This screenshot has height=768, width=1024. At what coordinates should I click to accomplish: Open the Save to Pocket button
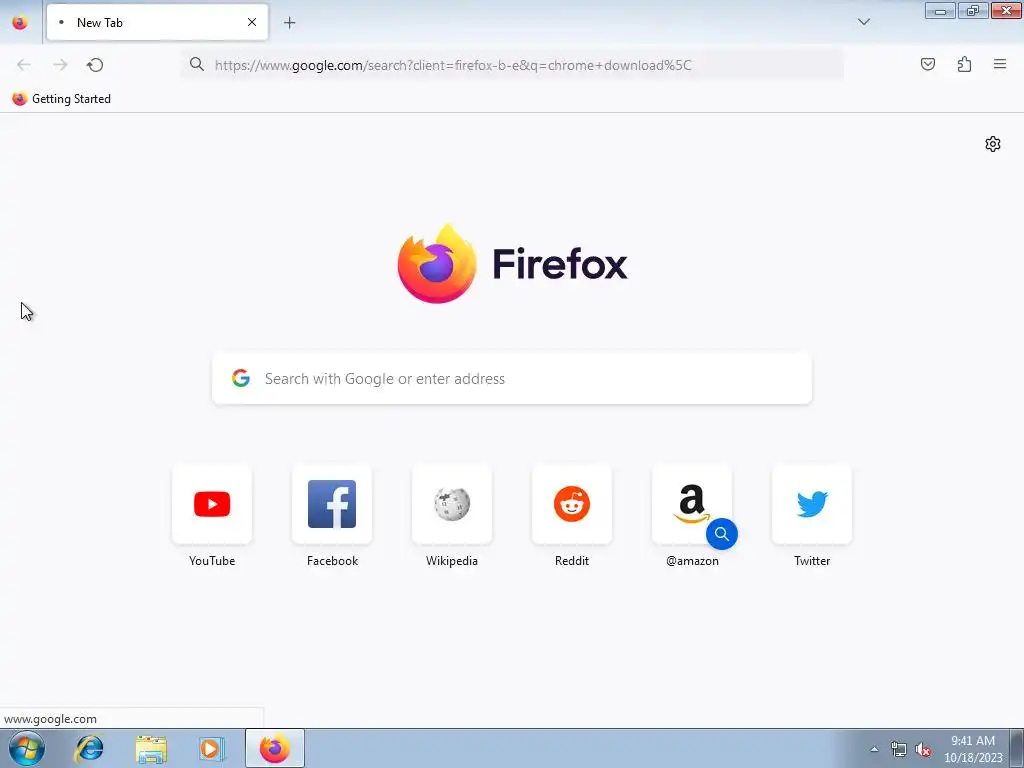click(x=927, y=64)
